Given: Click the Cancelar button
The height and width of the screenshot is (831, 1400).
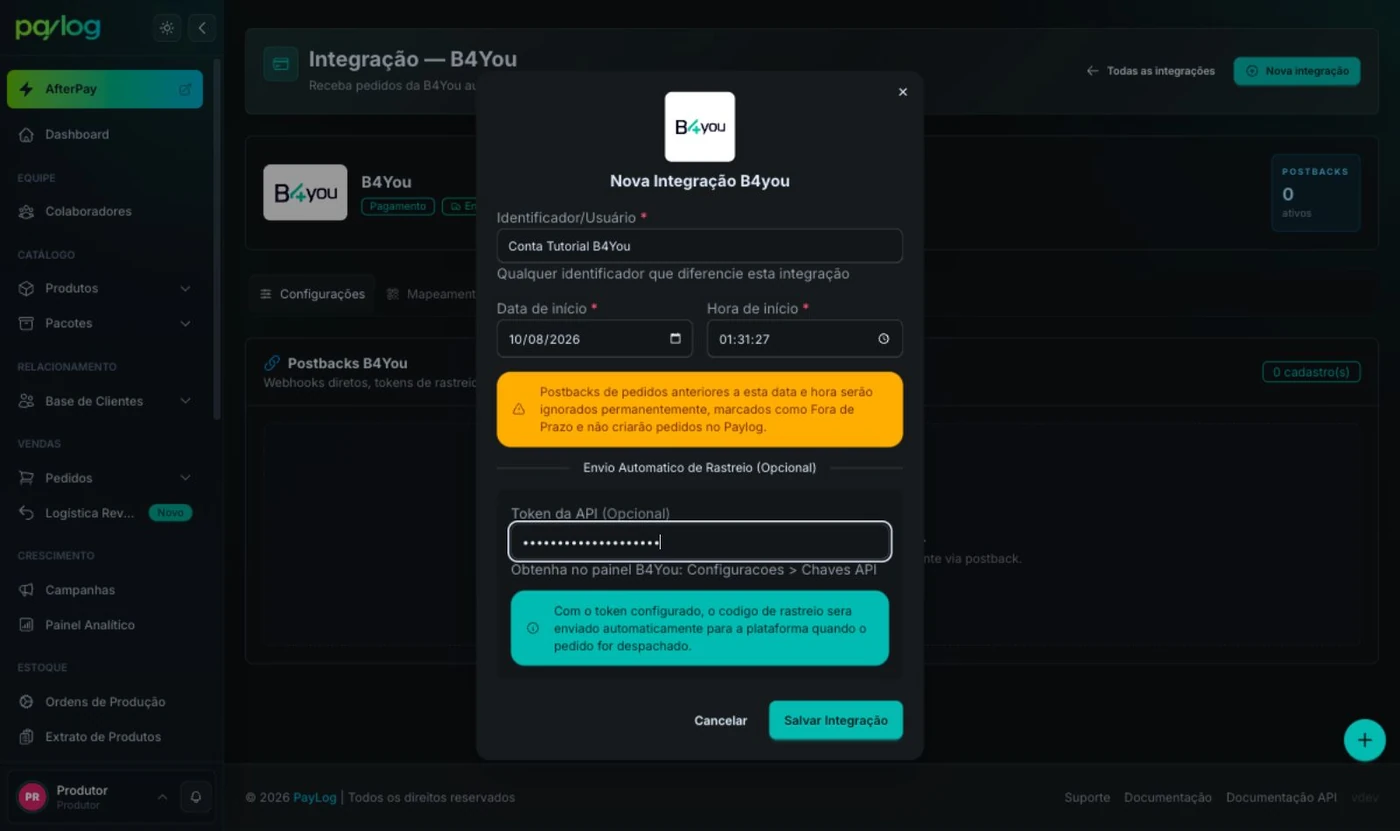Looking at the screenshot, I should click(721, 720).
